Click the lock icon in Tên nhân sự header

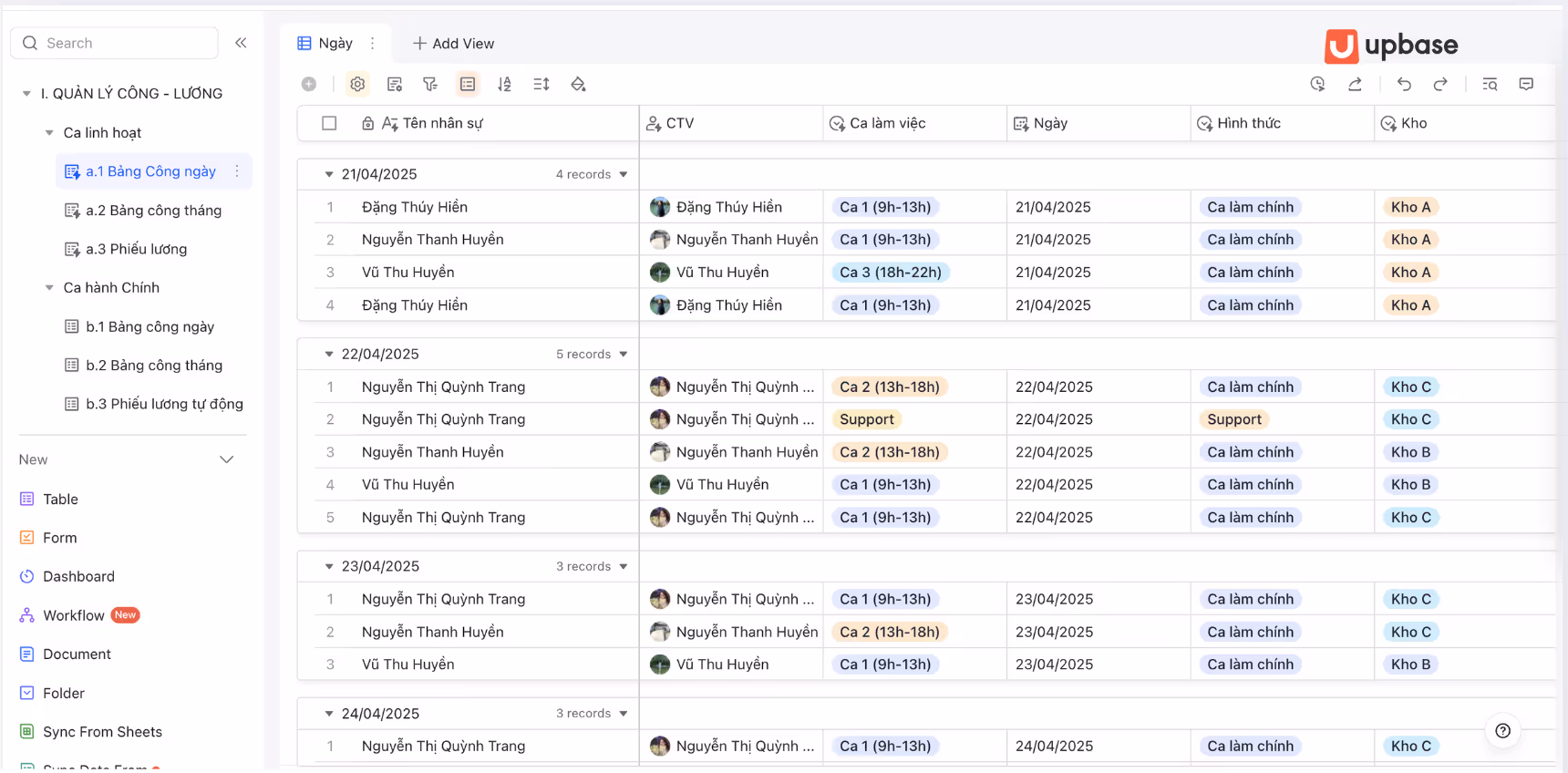[x=367, y=123]
